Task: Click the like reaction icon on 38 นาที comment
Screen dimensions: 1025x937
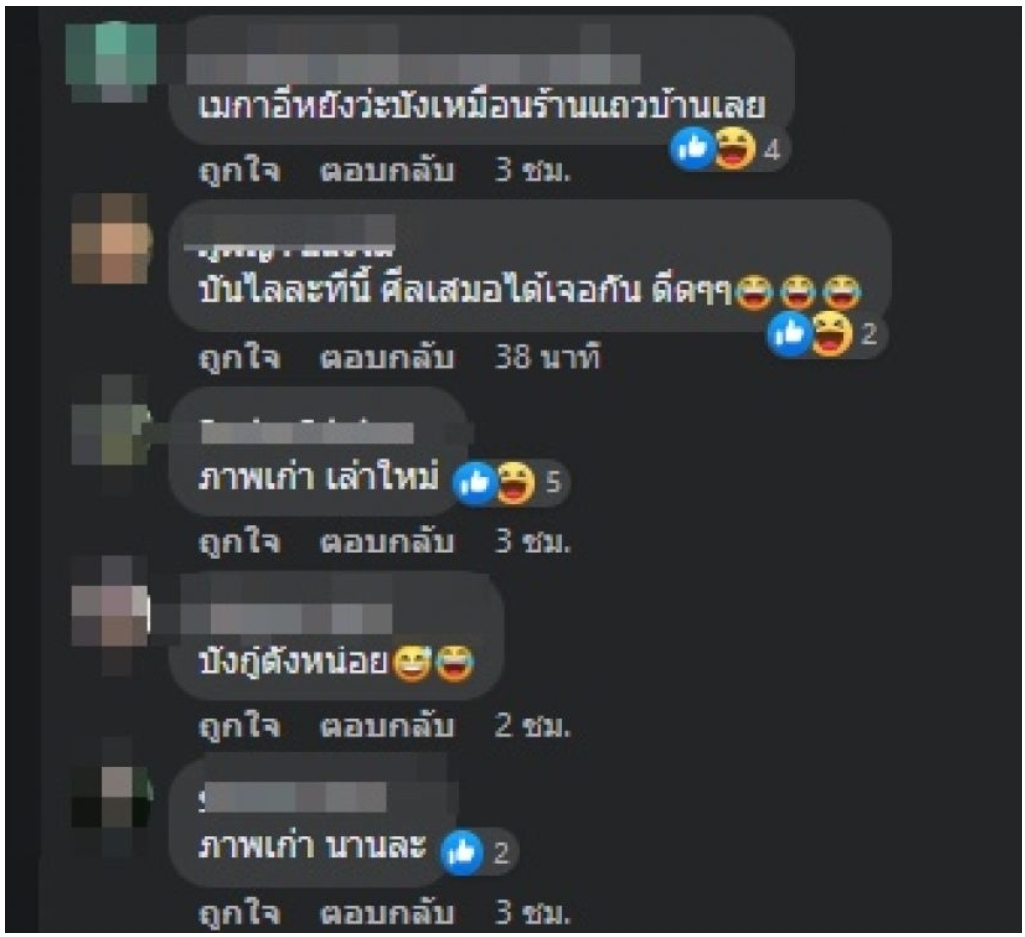Action: click(x=790, y=334)
